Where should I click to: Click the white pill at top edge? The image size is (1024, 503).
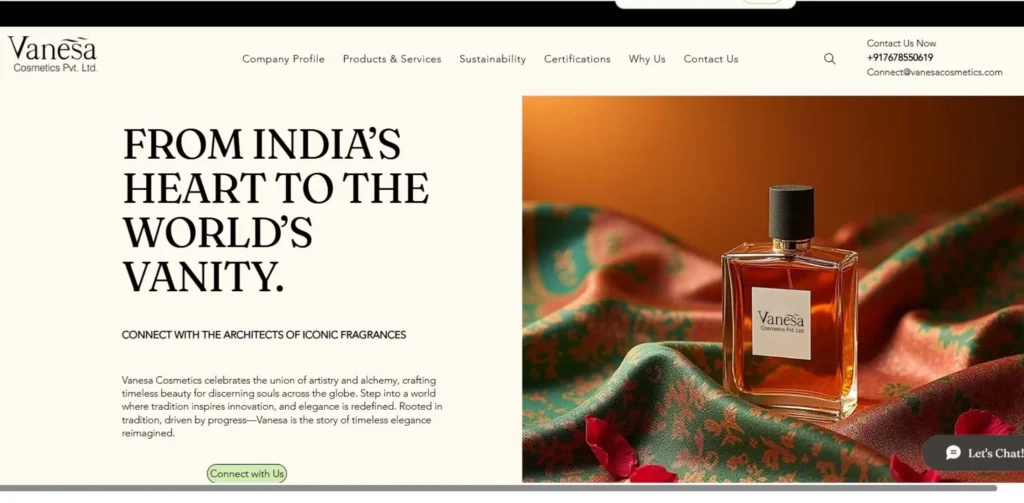point(705,4)
